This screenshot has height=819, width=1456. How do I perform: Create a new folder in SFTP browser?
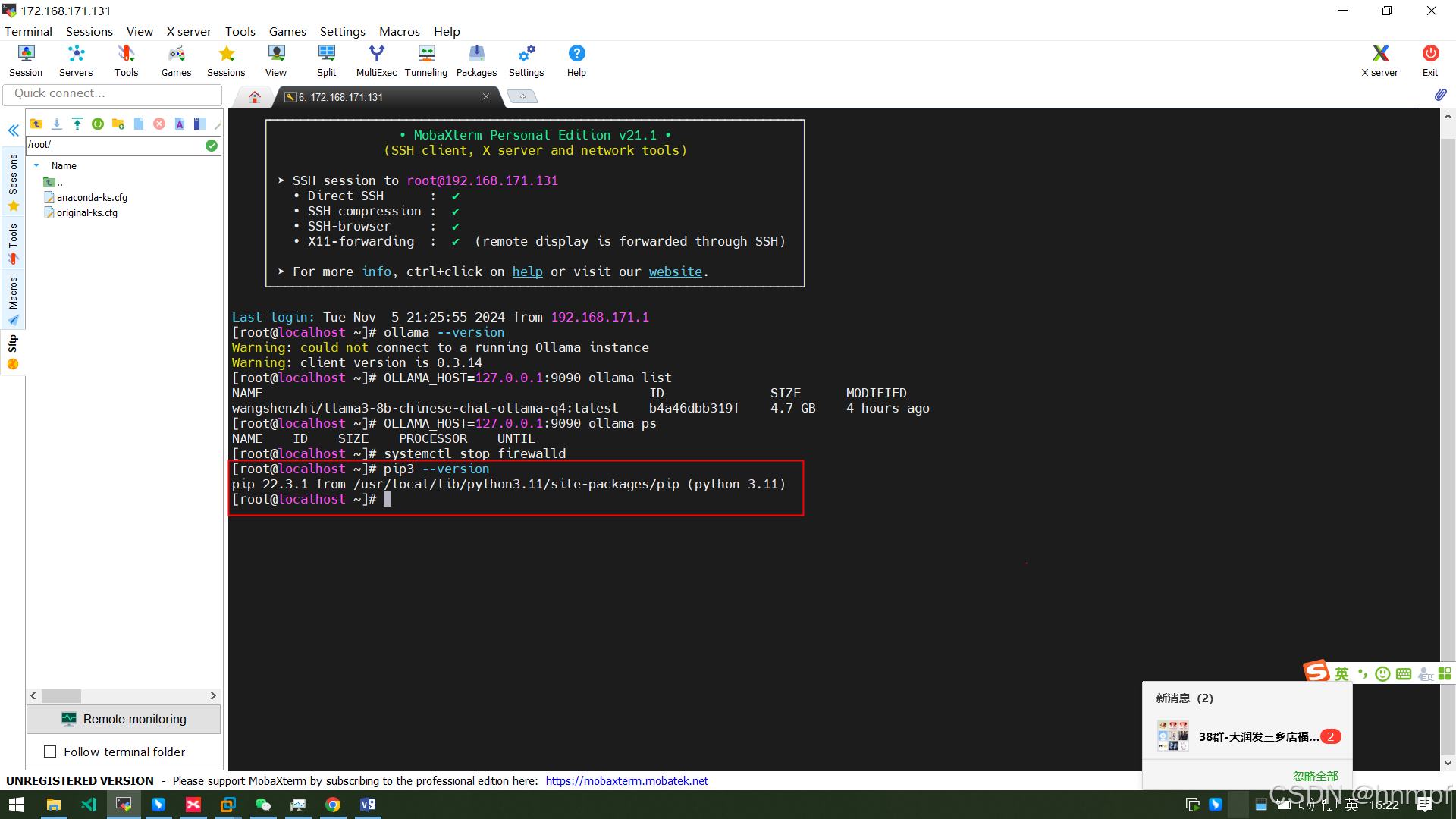118,124
